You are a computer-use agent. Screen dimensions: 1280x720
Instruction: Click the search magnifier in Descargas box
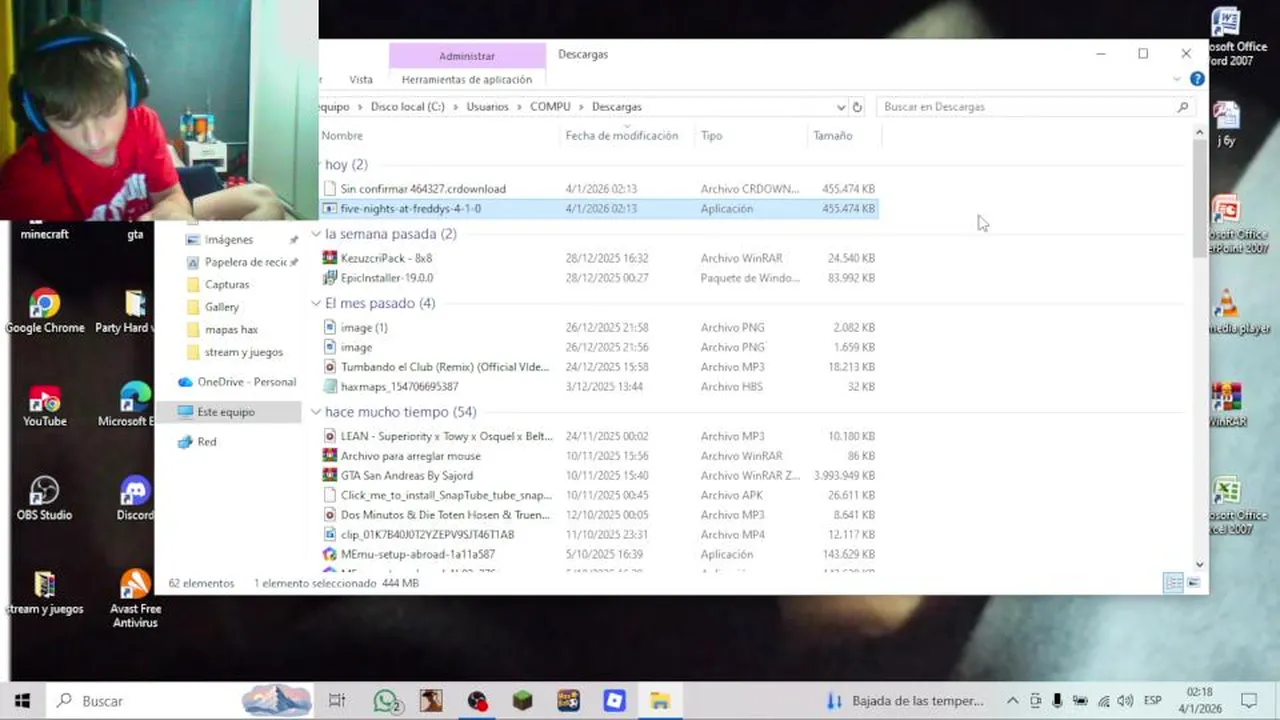(1183, 107)
